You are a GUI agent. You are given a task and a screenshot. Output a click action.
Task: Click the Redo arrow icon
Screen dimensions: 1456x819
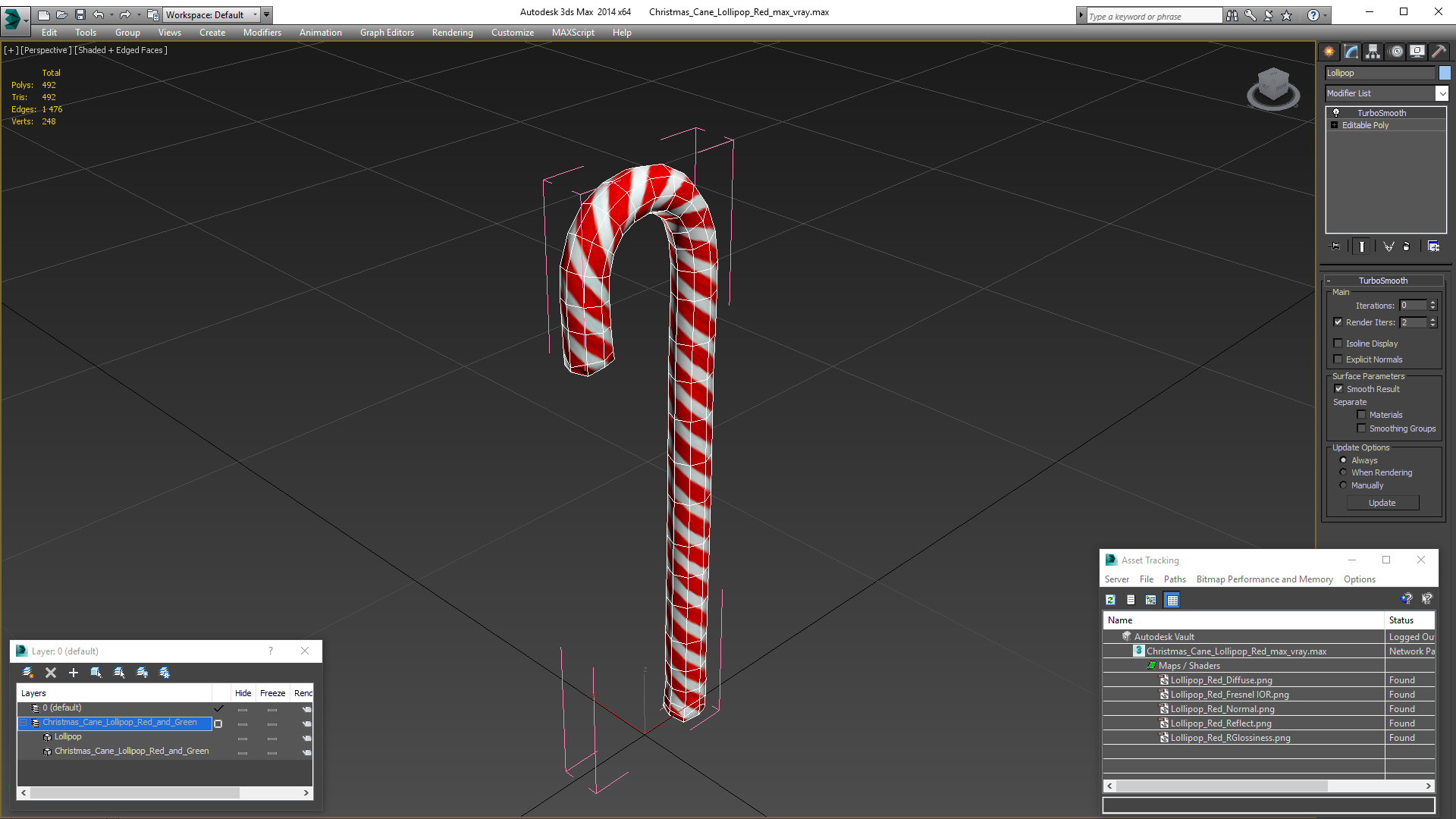pos(125,14)
